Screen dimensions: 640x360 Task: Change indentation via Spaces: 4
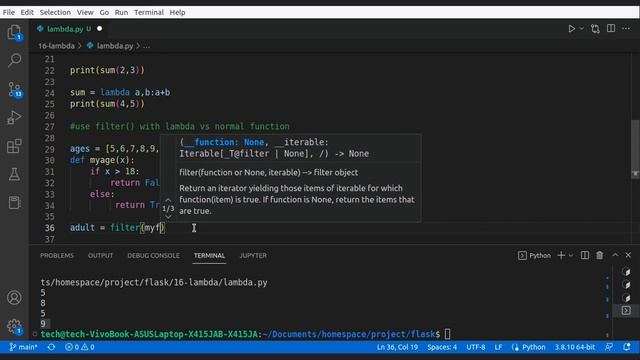tap(442, 347)
